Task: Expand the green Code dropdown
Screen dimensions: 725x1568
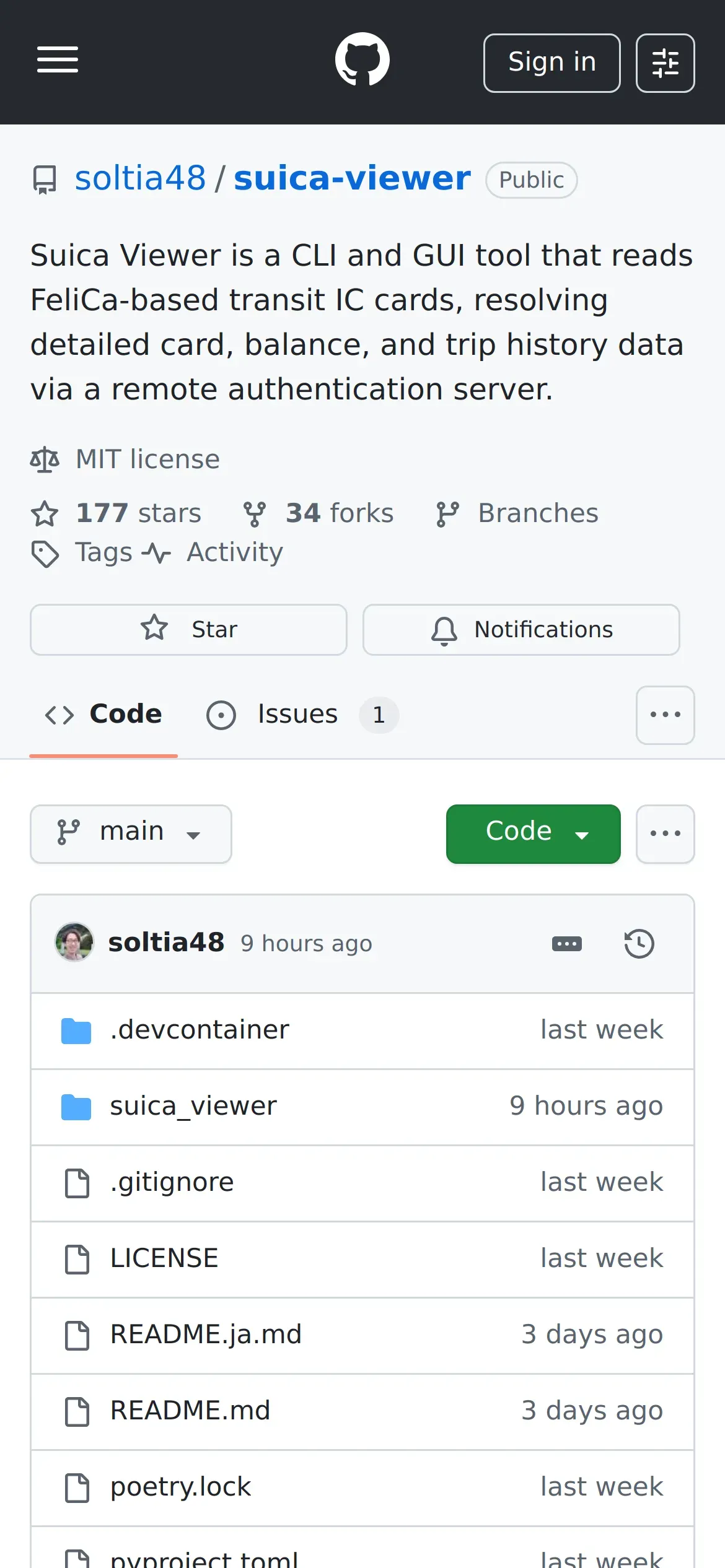Action: (533, 834)
